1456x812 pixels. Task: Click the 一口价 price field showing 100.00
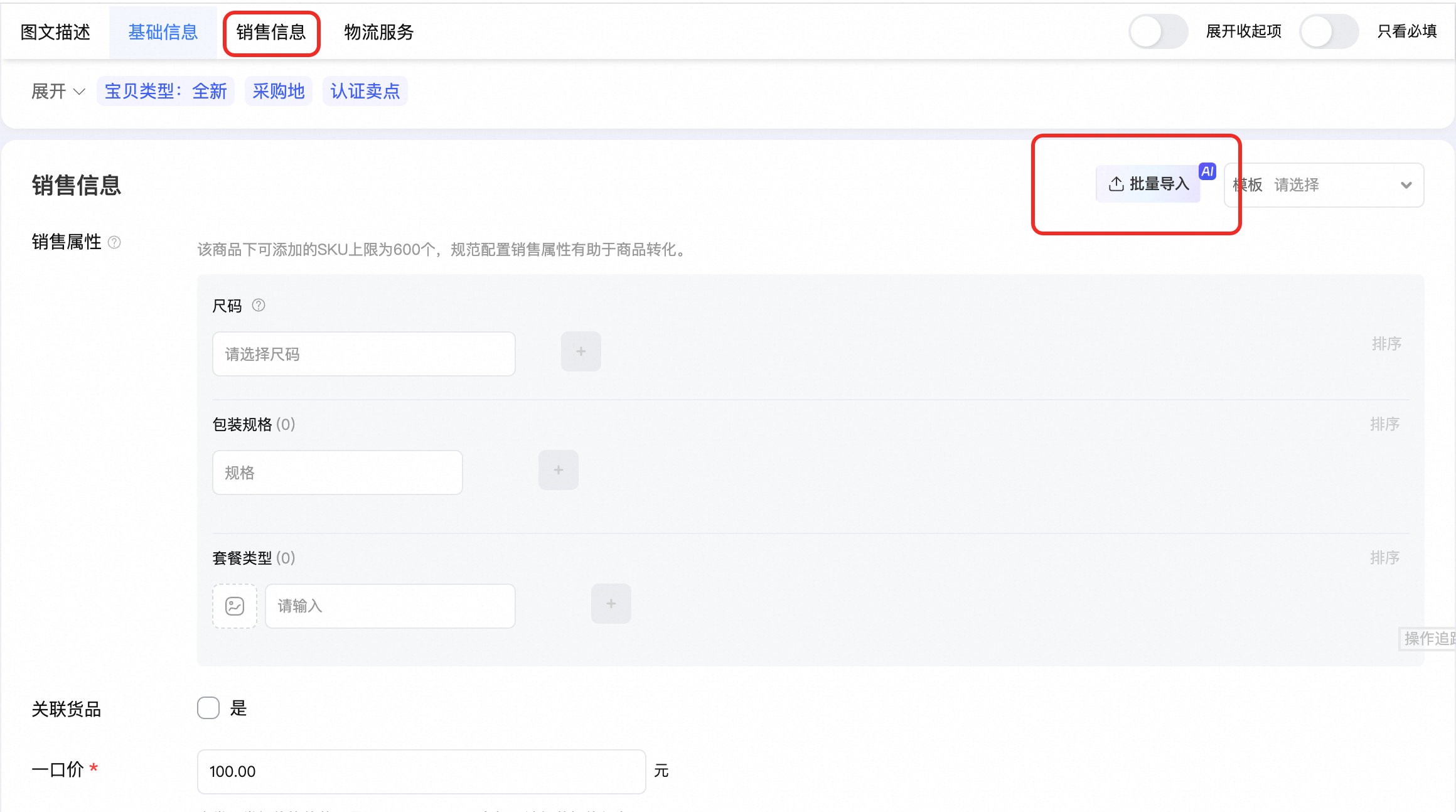(x=422, y=772)
